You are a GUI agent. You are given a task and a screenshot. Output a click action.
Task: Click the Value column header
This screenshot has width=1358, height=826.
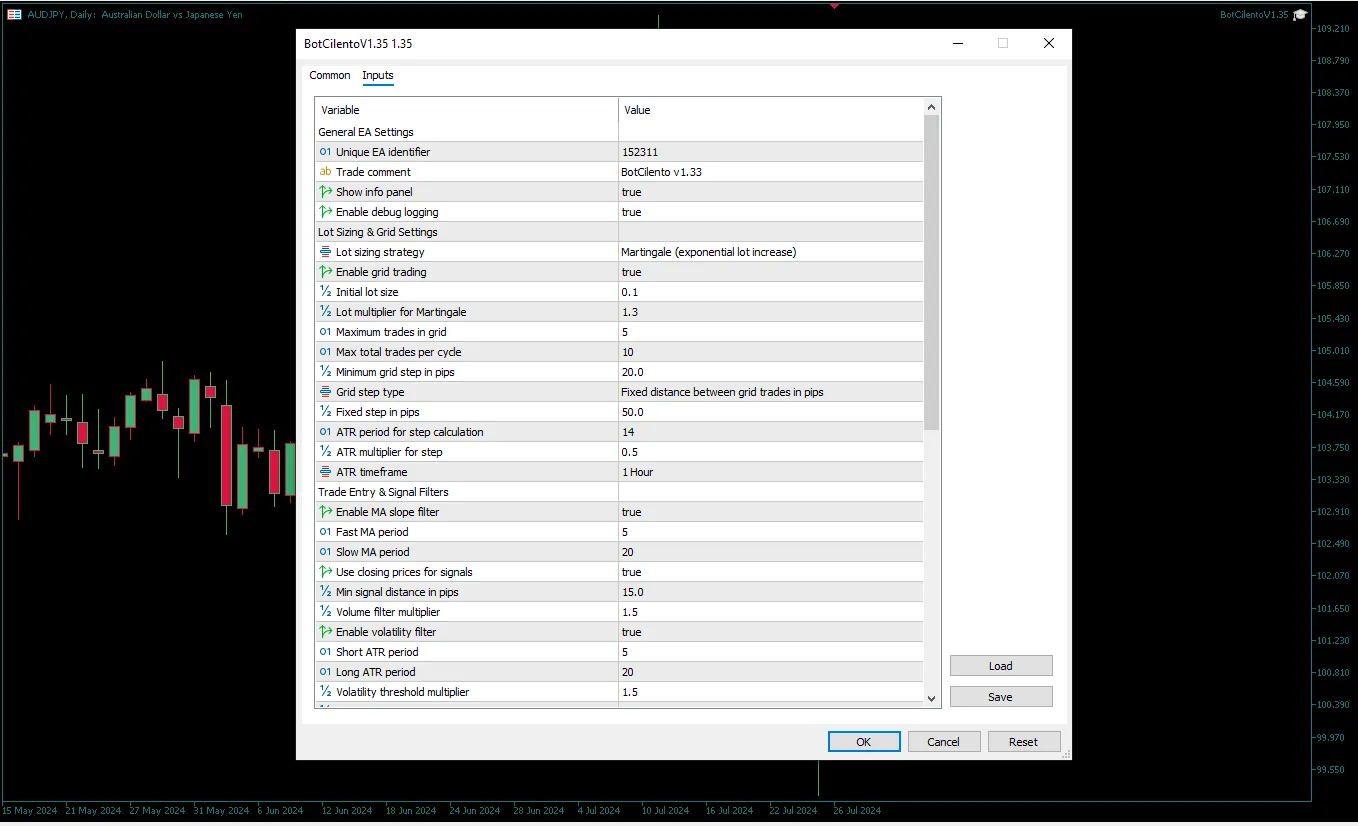[x=771, y=110]
